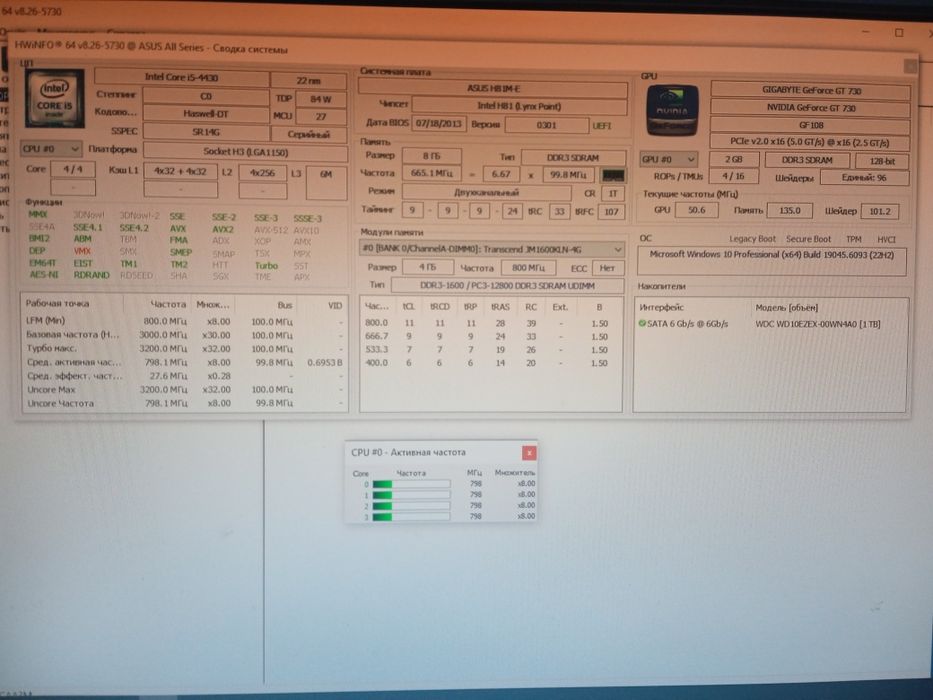933x700 pixels.
Task: Select the 800.0 memory timing row
Action: click(x=490, y=323)
